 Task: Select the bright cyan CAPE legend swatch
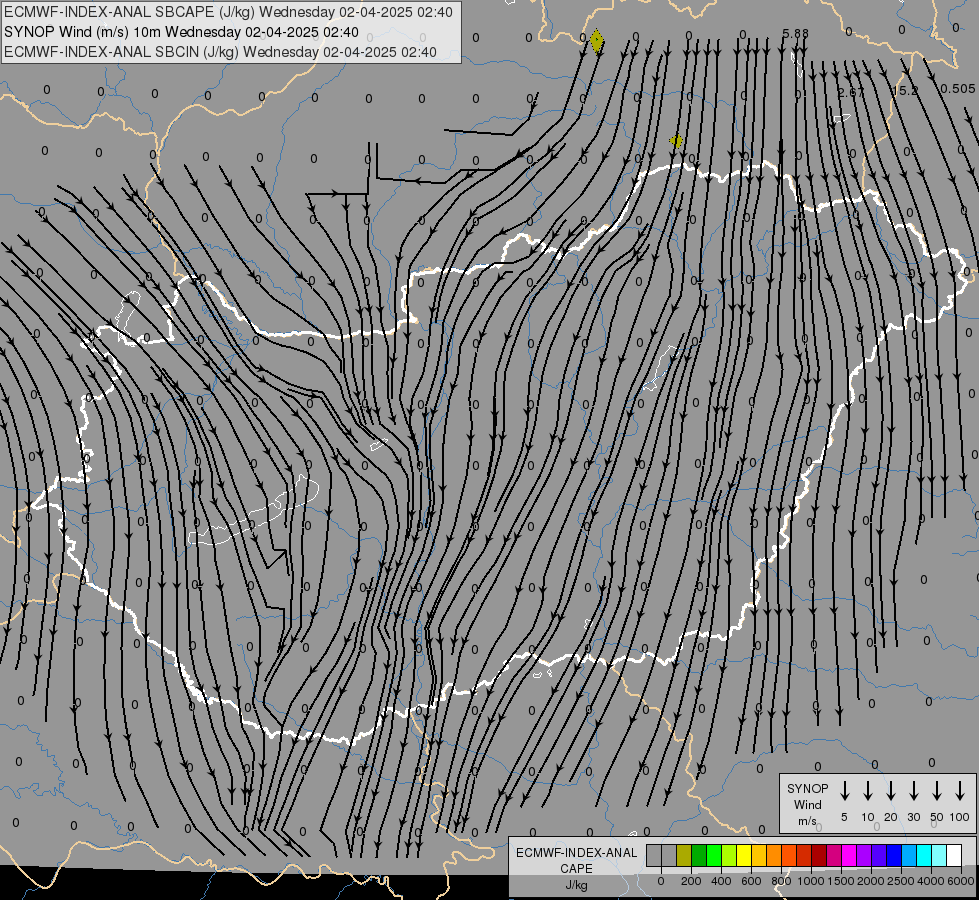pos(925,856)
